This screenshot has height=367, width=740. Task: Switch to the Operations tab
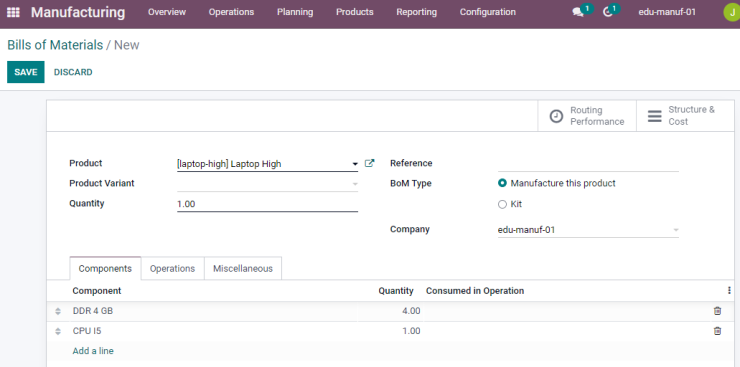tap(172, 268)
